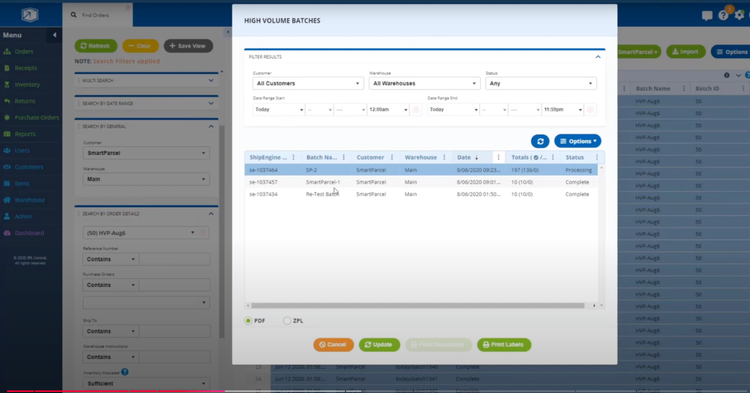Screen dimensions: 750x393
Task: Click the Refresh button in search panel
Action: 96,46
